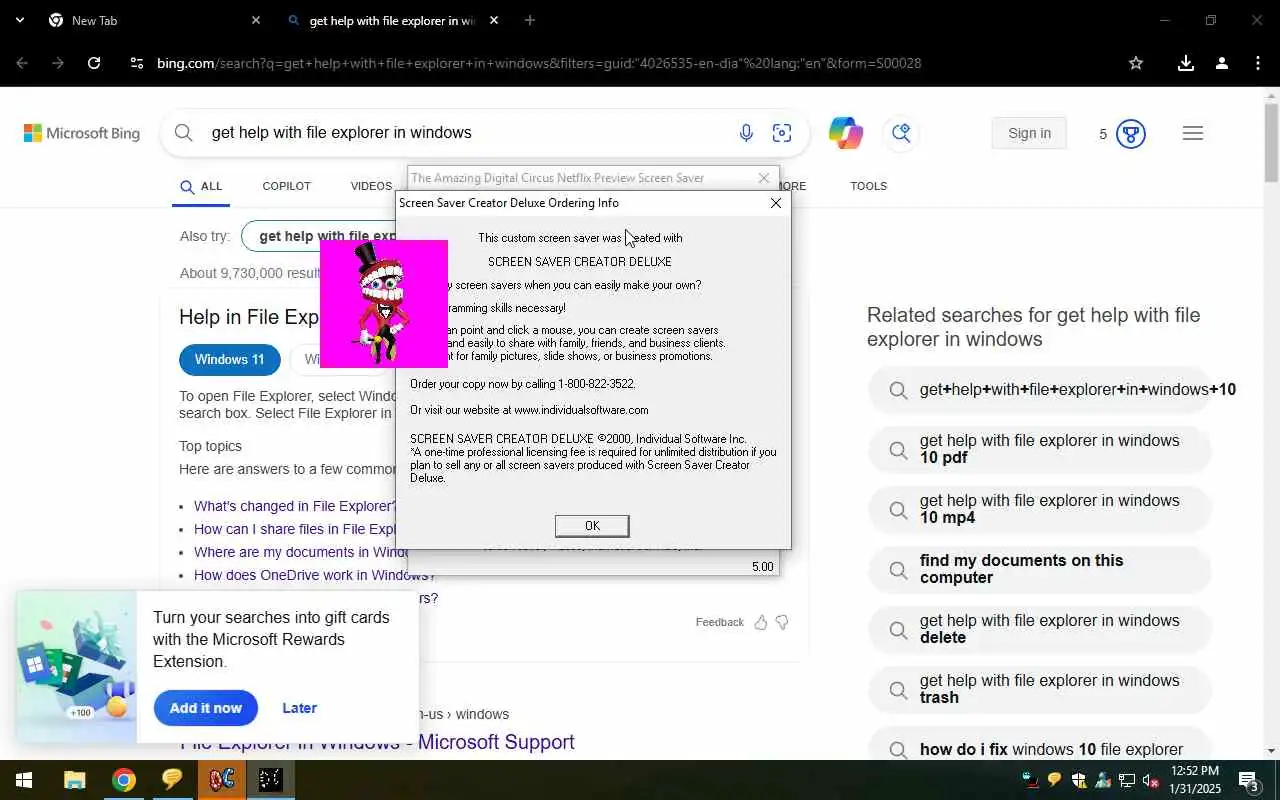This screenshot has width=1280, height=800.
Task: Switch to the ALL results tab
Action: tap(201, 186)
